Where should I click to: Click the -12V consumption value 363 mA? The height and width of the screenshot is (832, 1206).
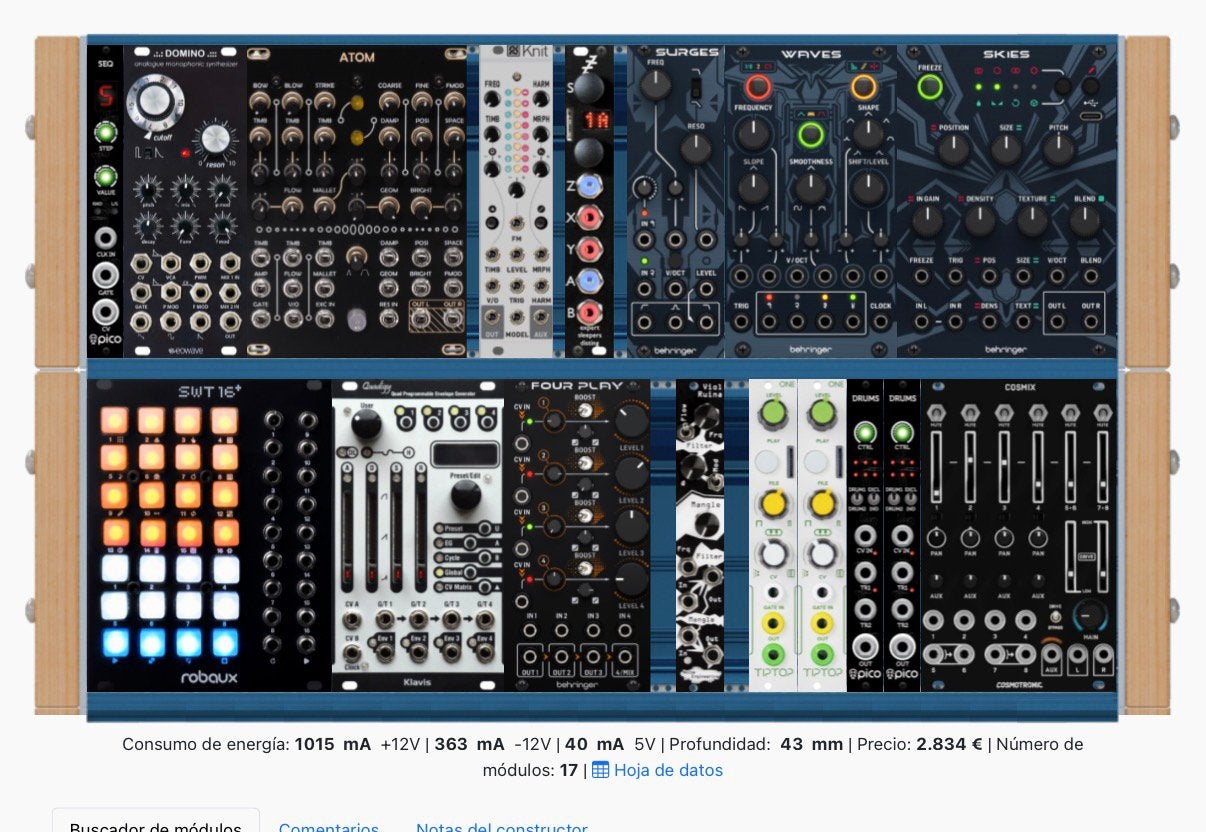pos(469,744)
